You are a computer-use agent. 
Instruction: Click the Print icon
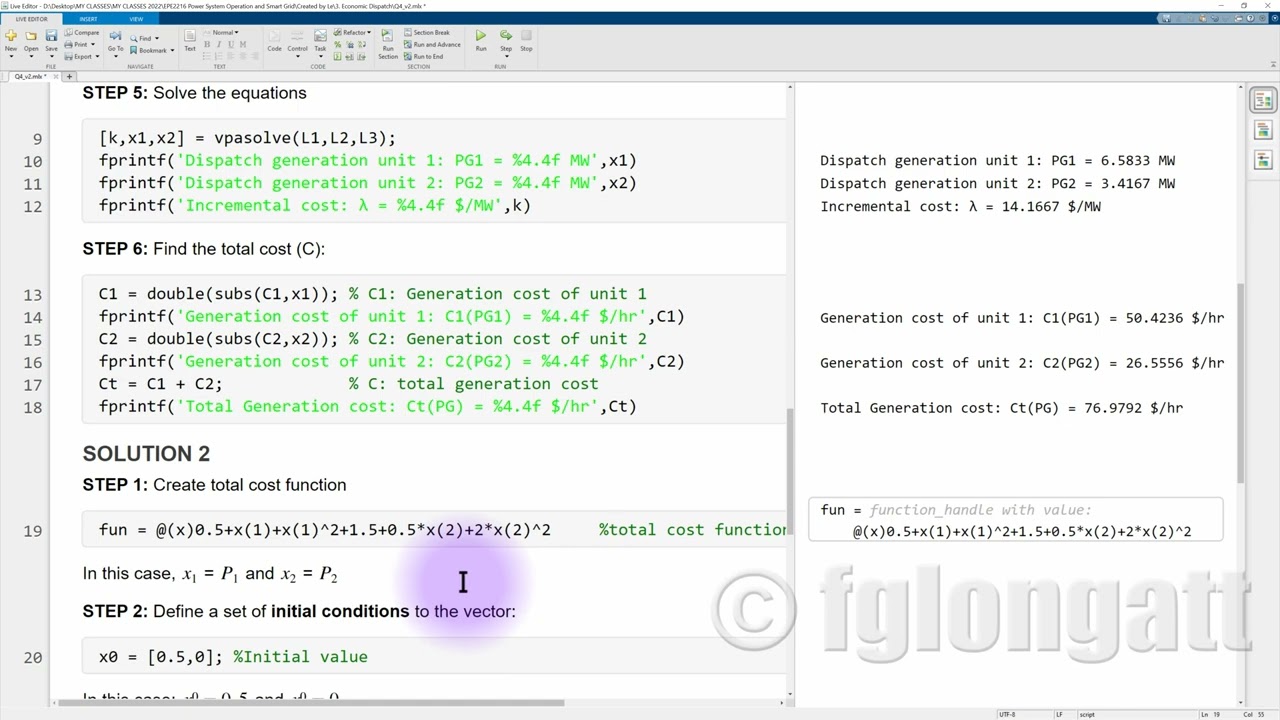69,44
